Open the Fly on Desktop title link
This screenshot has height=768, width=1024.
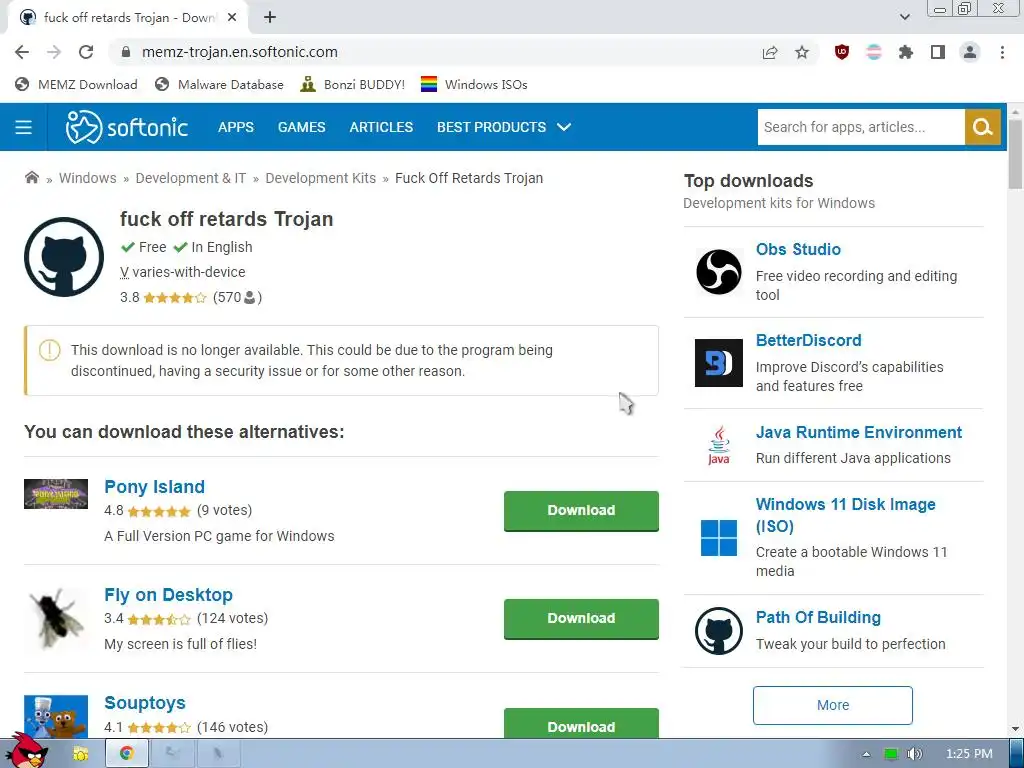[168, 595]
